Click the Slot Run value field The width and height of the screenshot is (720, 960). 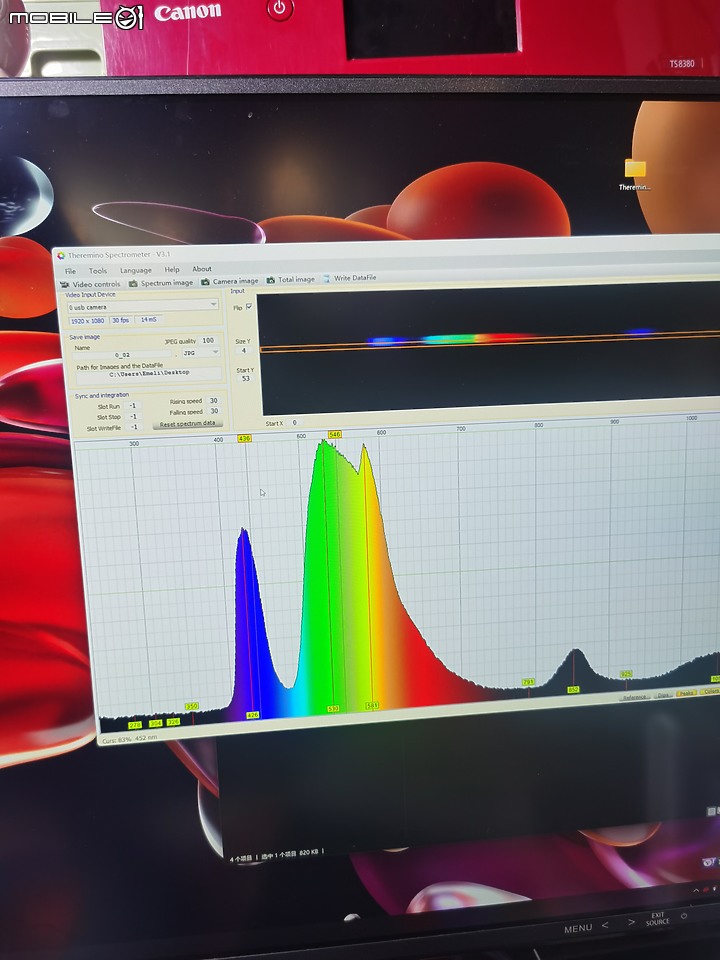133,406
